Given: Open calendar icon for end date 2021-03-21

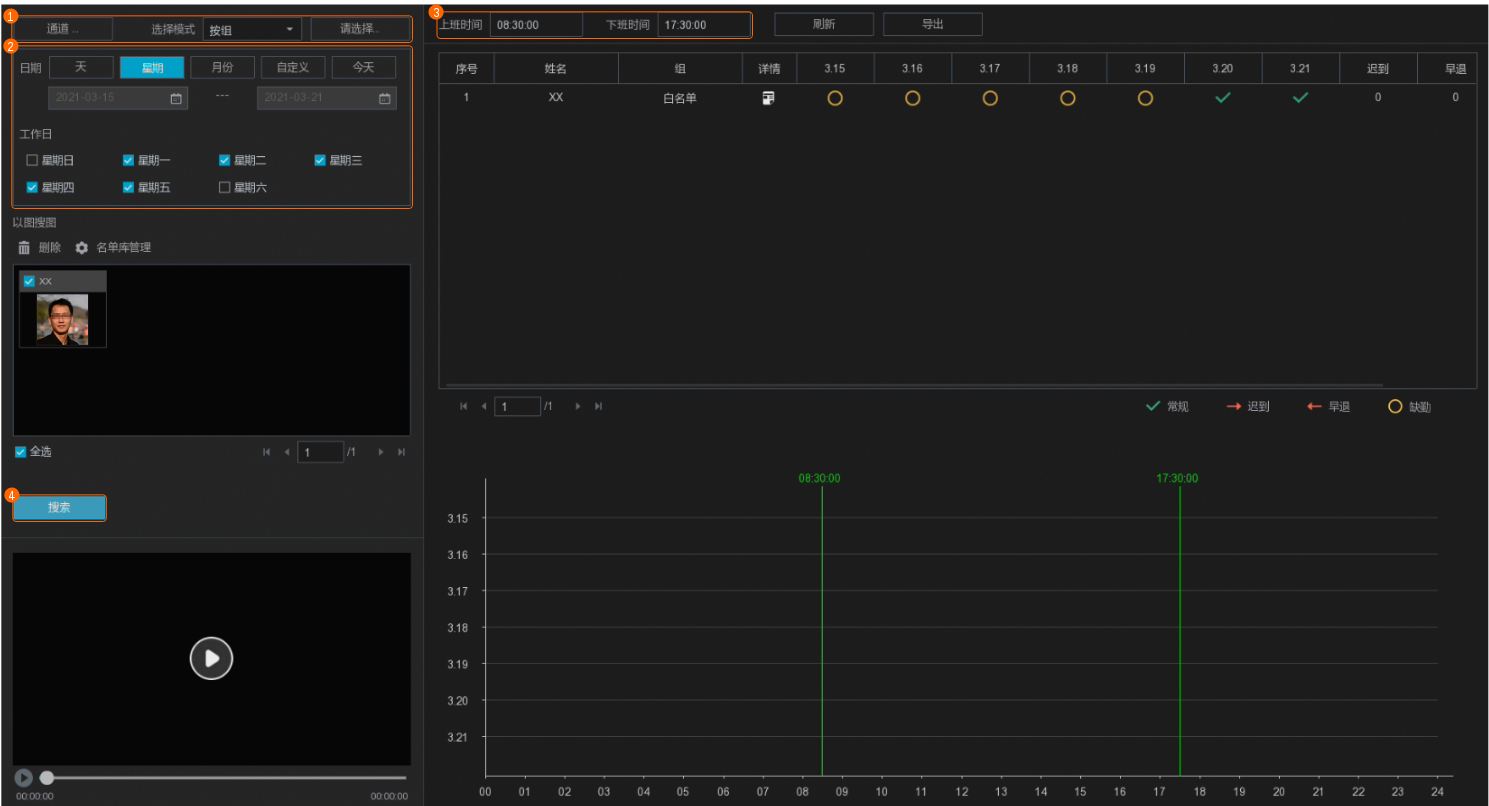Looking at the screenshot, I should [x=384, y=99].
